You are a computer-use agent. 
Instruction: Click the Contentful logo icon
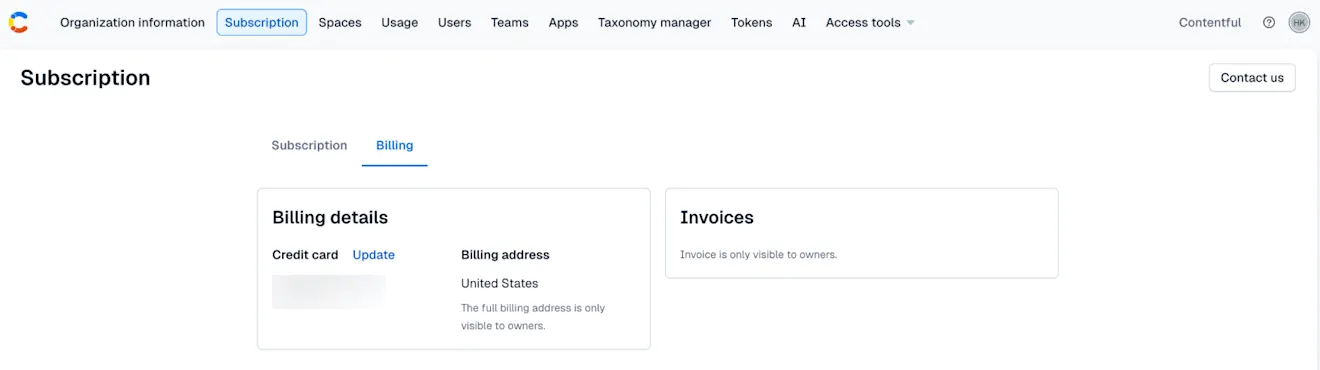pos(18,22)
